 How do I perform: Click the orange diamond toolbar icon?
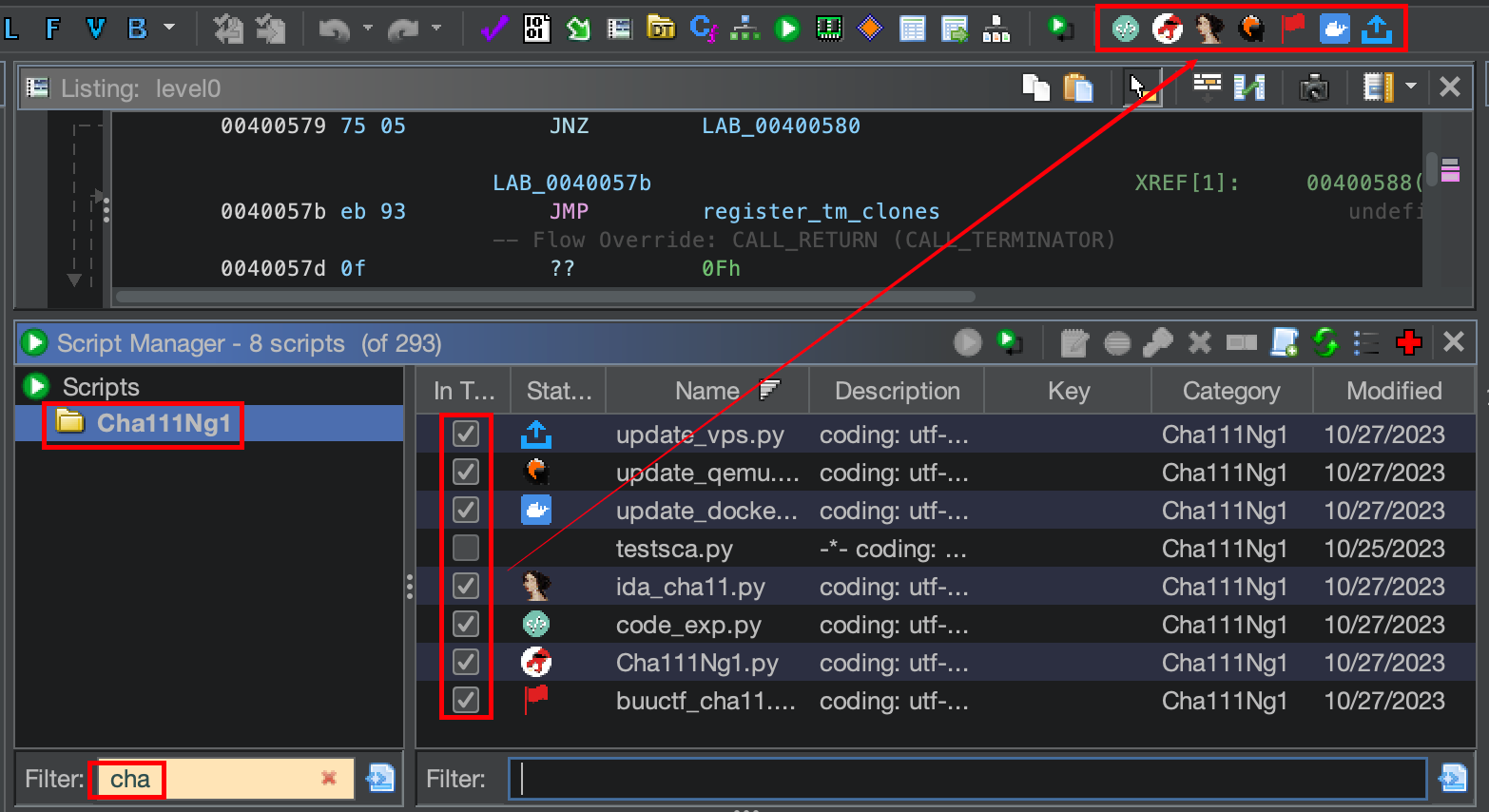[870, 29]
